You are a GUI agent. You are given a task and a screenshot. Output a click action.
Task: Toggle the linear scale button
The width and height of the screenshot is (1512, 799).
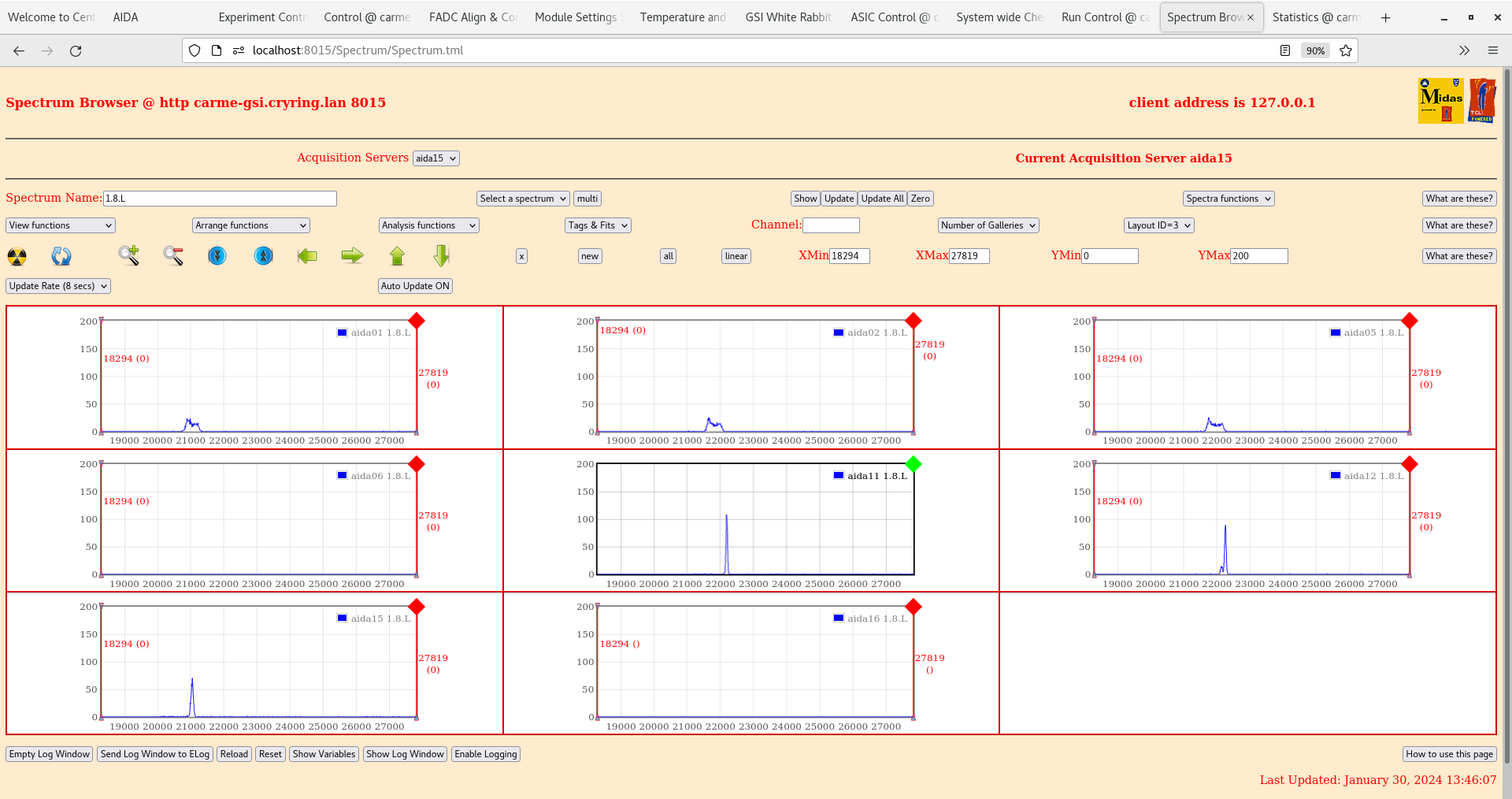(x=735, y=256)
